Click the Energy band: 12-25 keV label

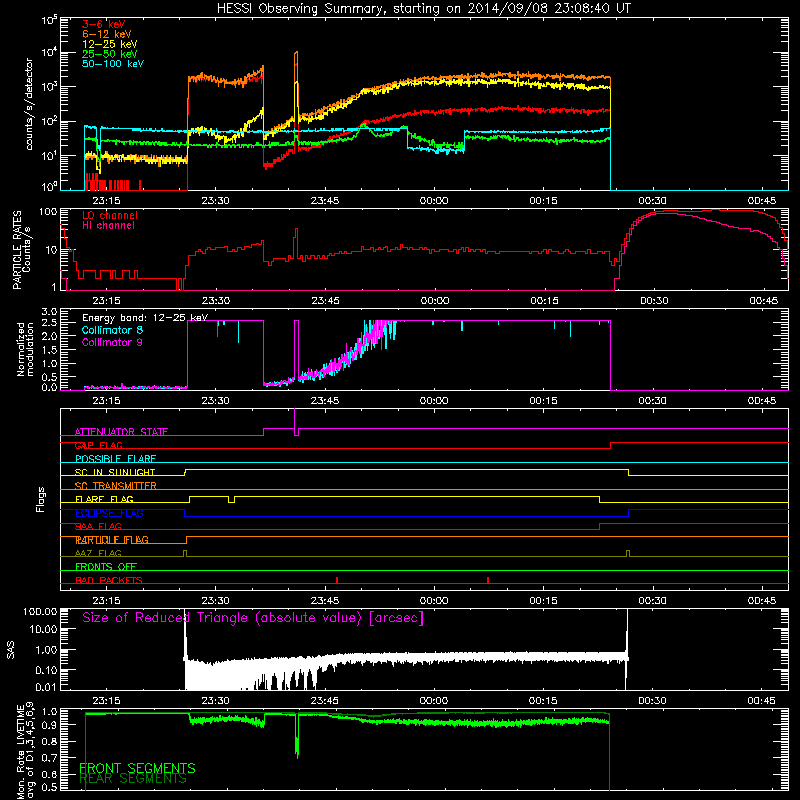click(145, 318)
